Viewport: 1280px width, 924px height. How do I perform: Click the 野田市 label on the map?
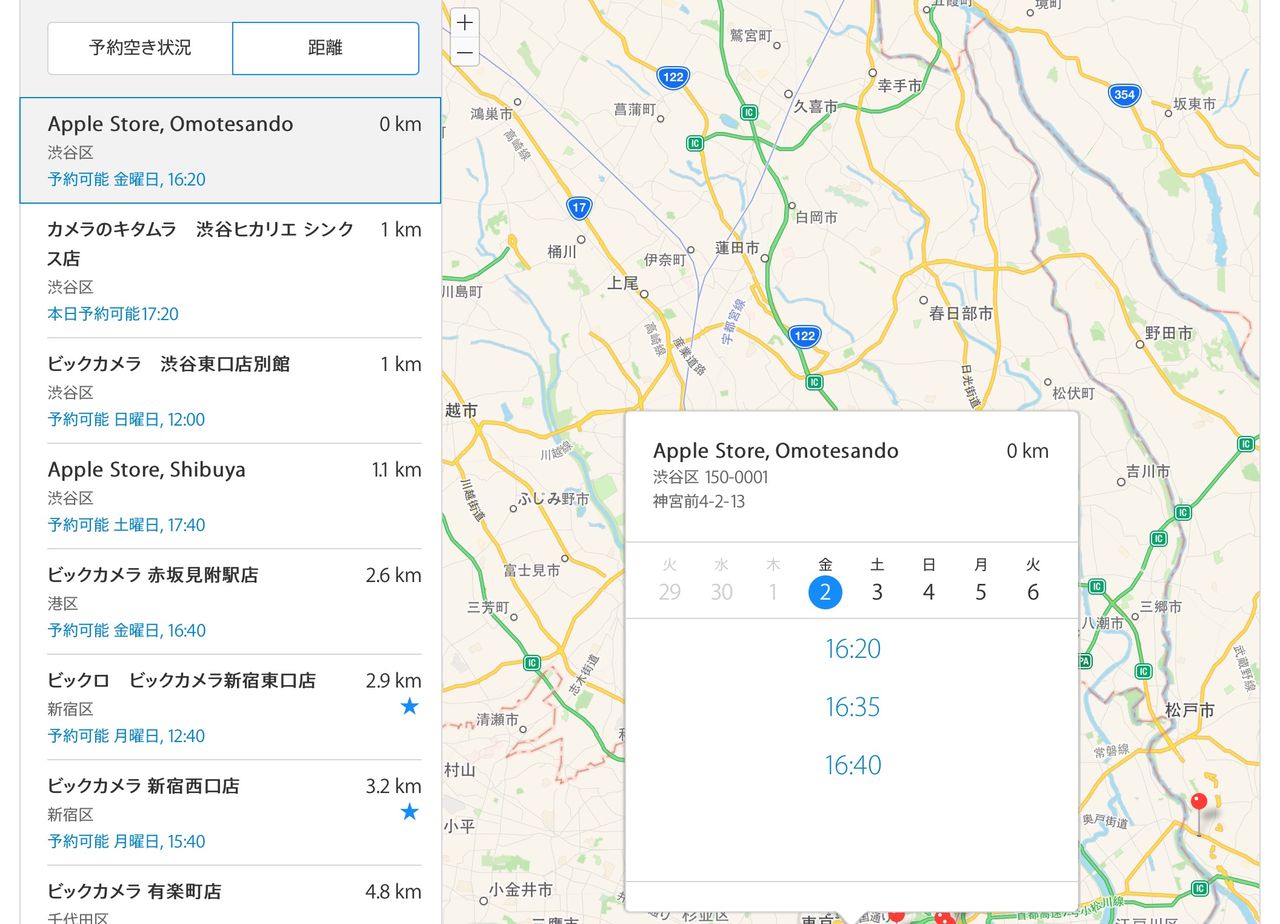point(1169,333)
